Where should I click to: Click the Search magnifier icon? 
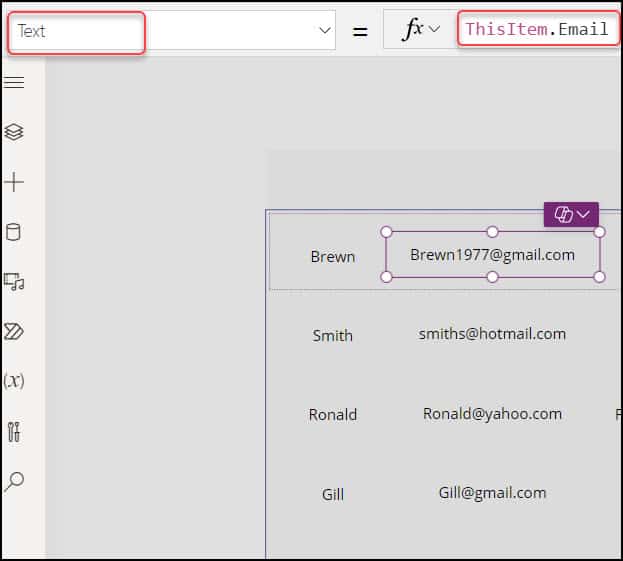click(14, 482)
